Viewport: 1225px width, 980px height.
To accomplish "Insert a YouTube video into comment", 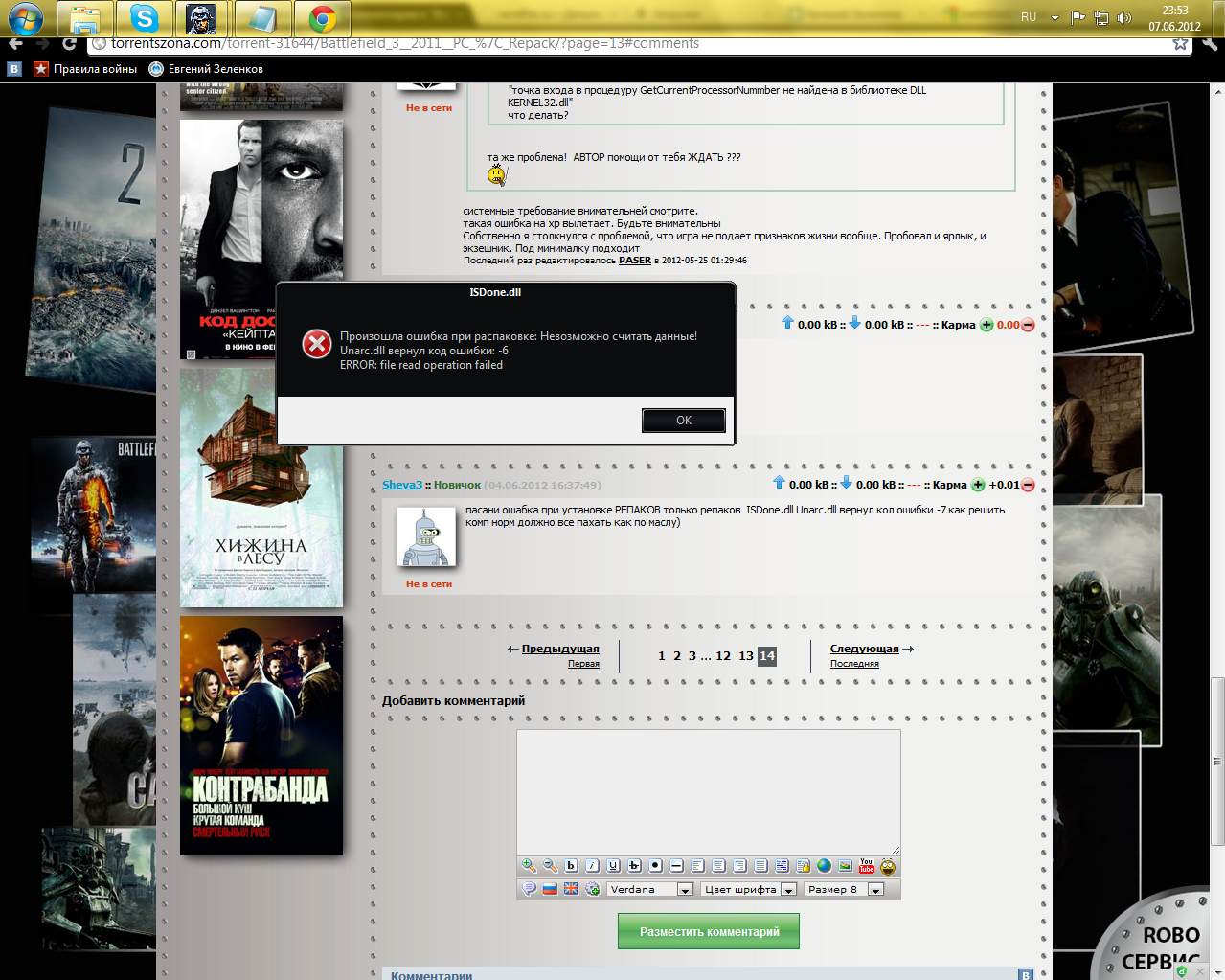I will pyautogui.click(x=867, y=866).
